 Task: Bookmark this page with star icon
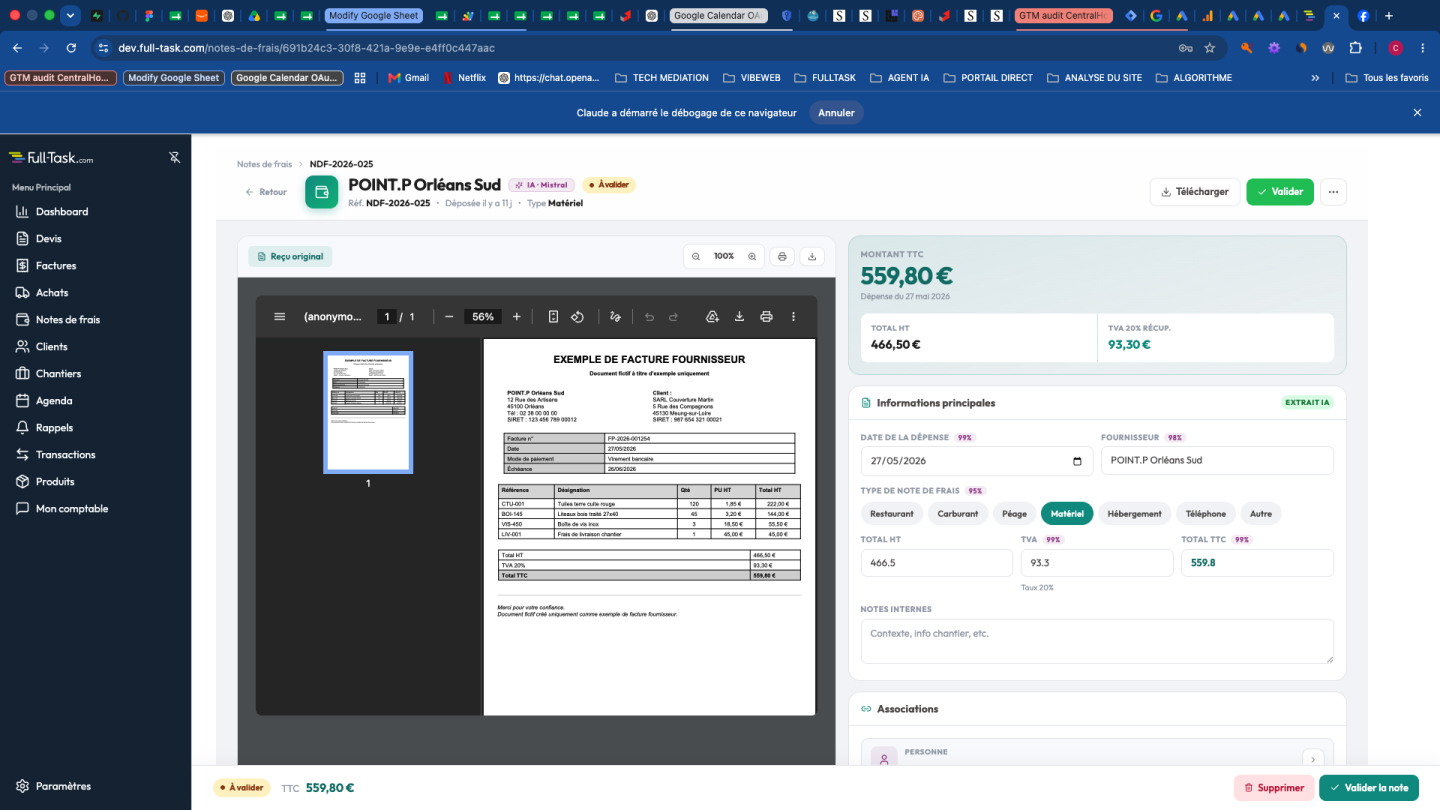(1209, 48)
